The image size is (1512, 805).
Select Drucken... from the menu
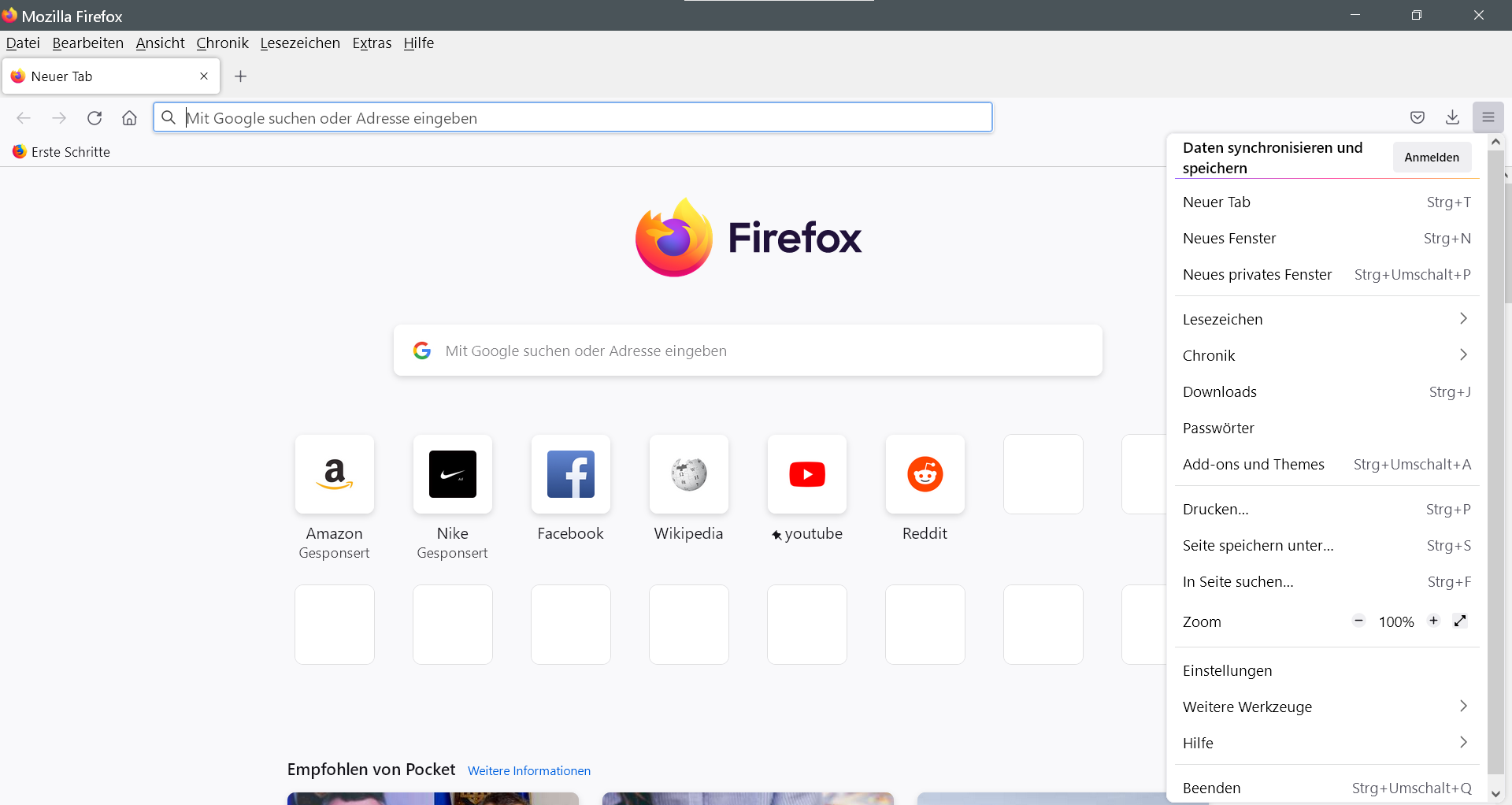pyautogui.click(x=1327, y=510)
